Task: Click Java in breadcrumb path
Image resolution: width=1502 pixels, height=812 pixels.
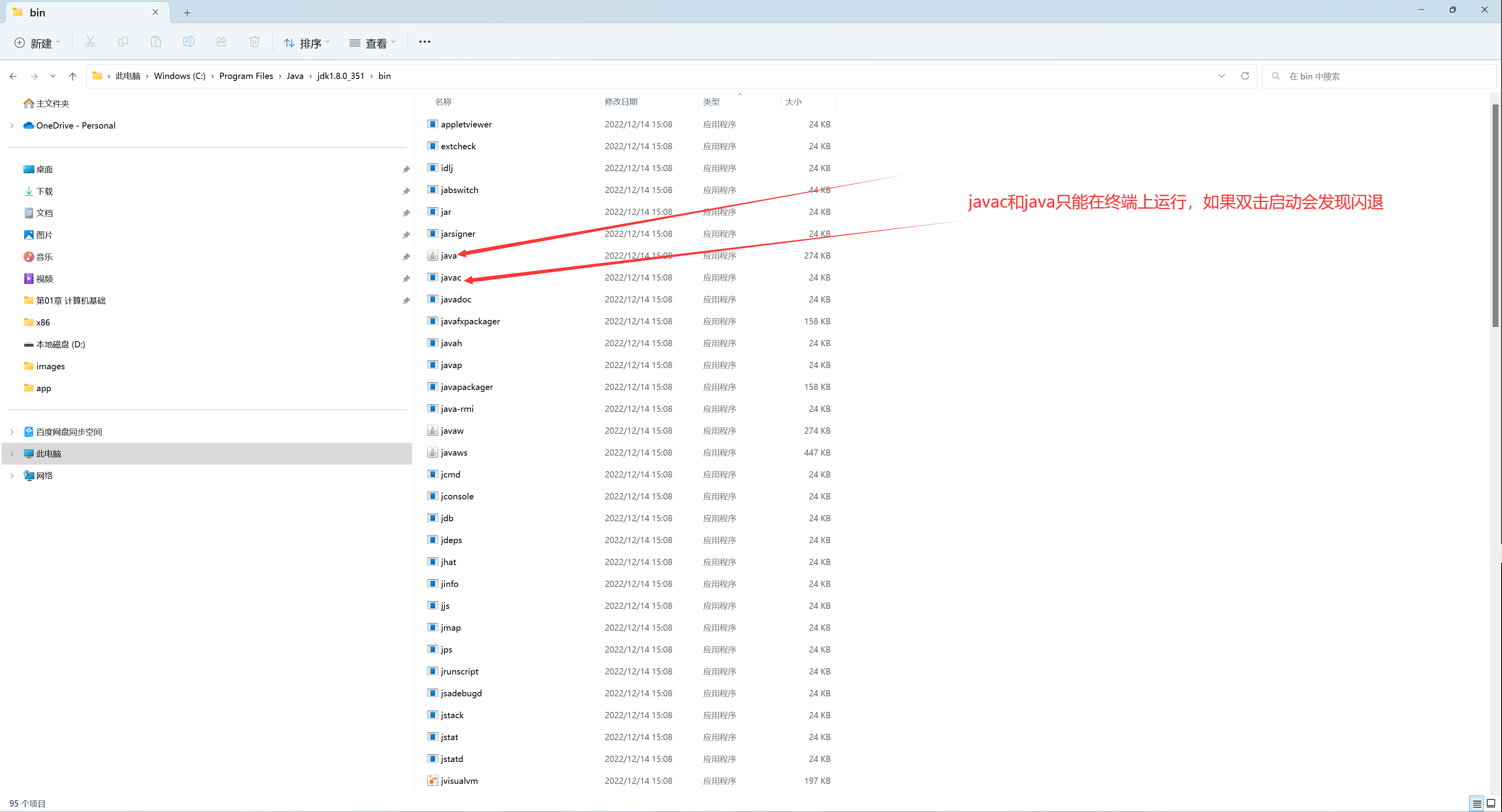Action: point(295,76)
